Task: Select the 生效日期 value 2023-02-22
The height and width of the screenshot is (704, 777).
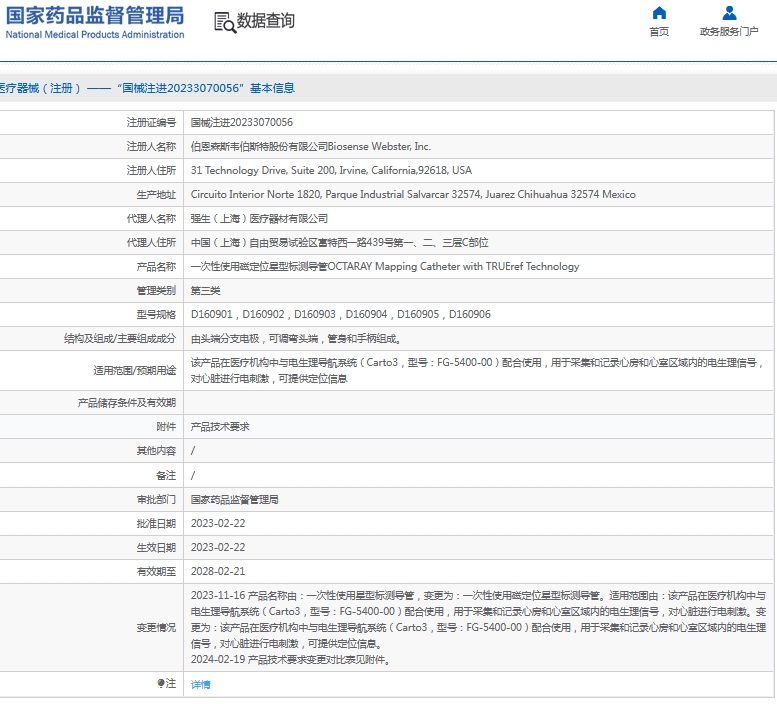Action: pyautogui.click(x=218, y=547)
